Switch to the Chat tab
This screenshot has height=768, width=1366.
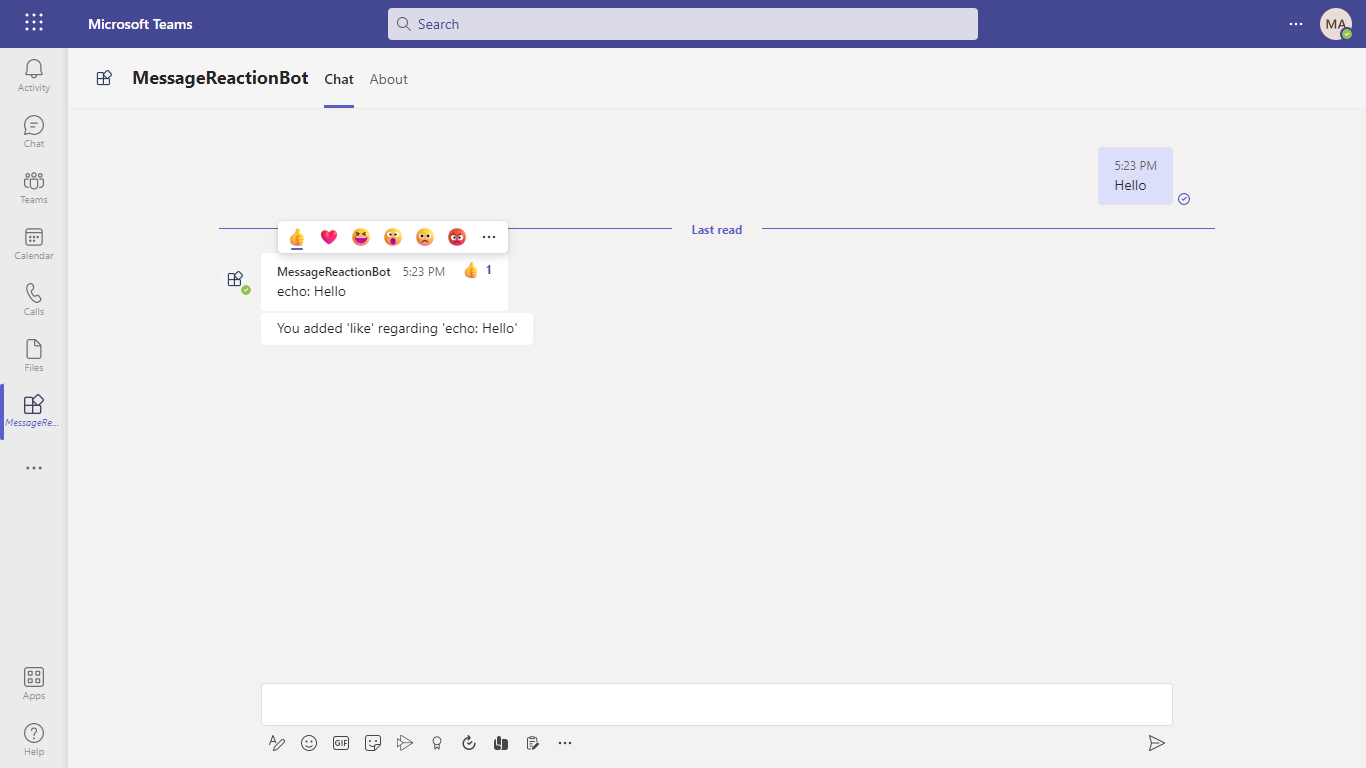[x=339, y=79]
